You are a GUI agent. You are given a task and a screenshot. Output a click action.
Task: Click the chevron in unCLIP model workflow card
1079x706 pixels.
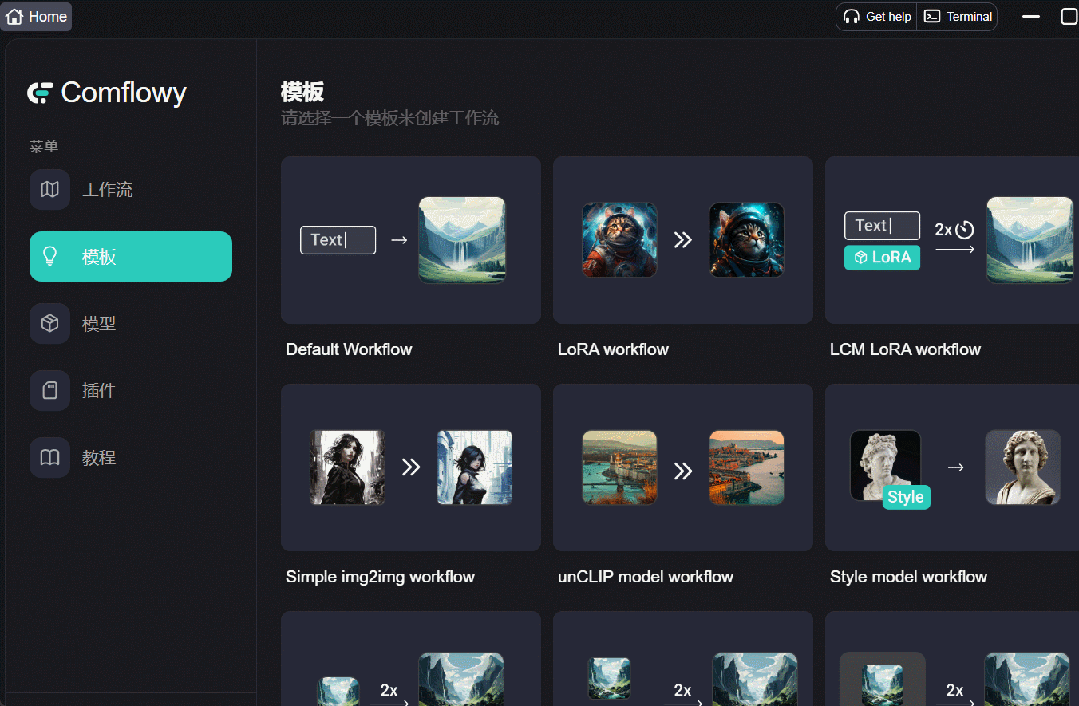pos(683,467)
